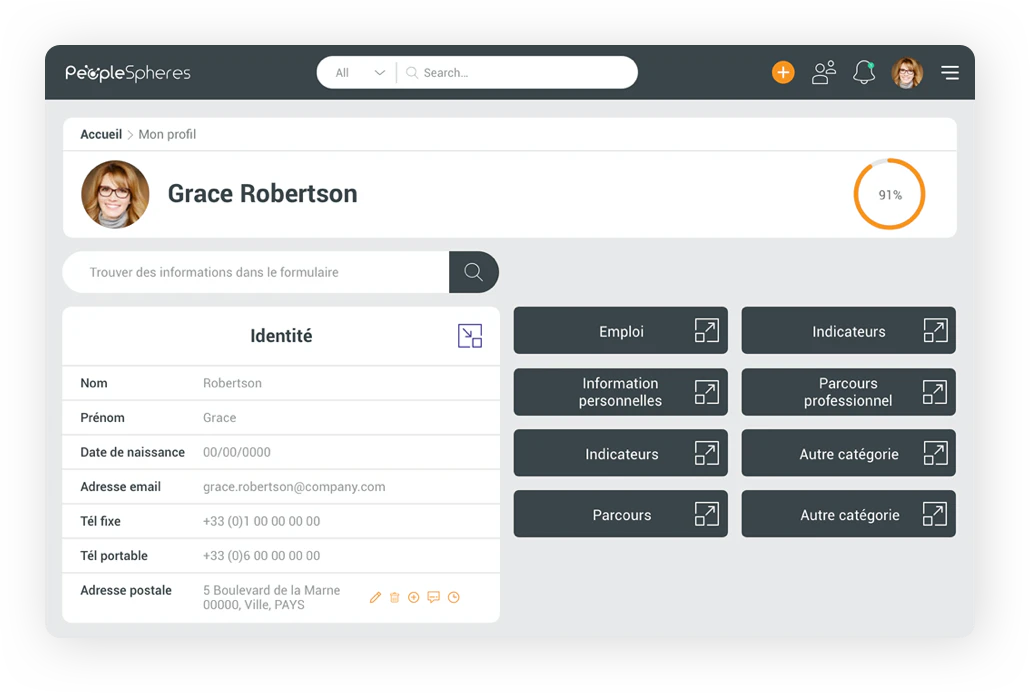
Task: Click the 91% profile completion ring
Action: pos(889,194)
